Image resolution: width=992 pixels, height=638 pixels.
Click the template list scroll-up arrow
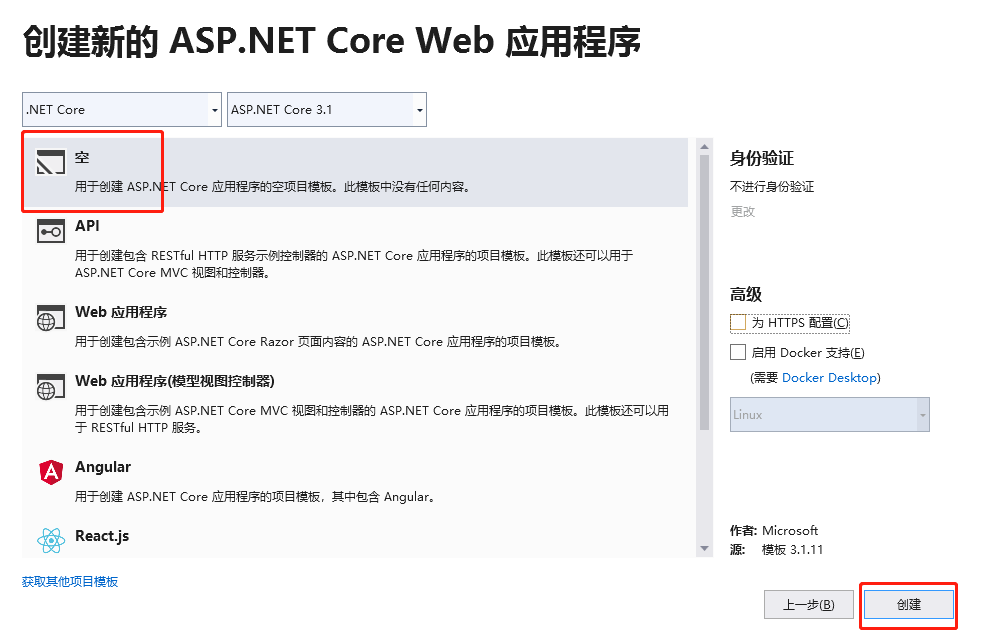704,147
